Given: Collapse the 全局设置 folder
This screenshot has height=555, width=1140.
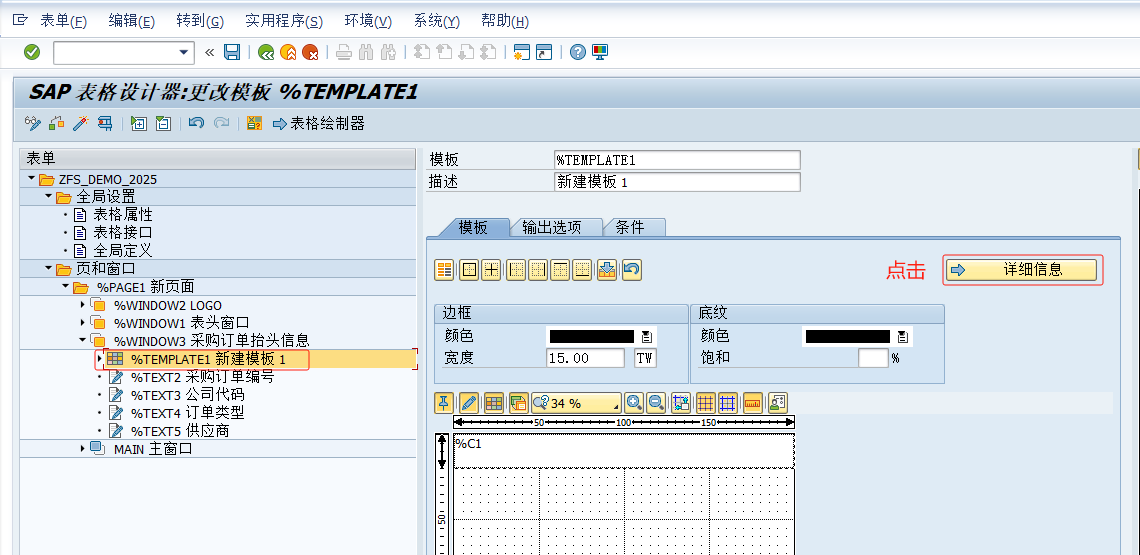Looking at the screenshot, I should click(x=48, y=197).
